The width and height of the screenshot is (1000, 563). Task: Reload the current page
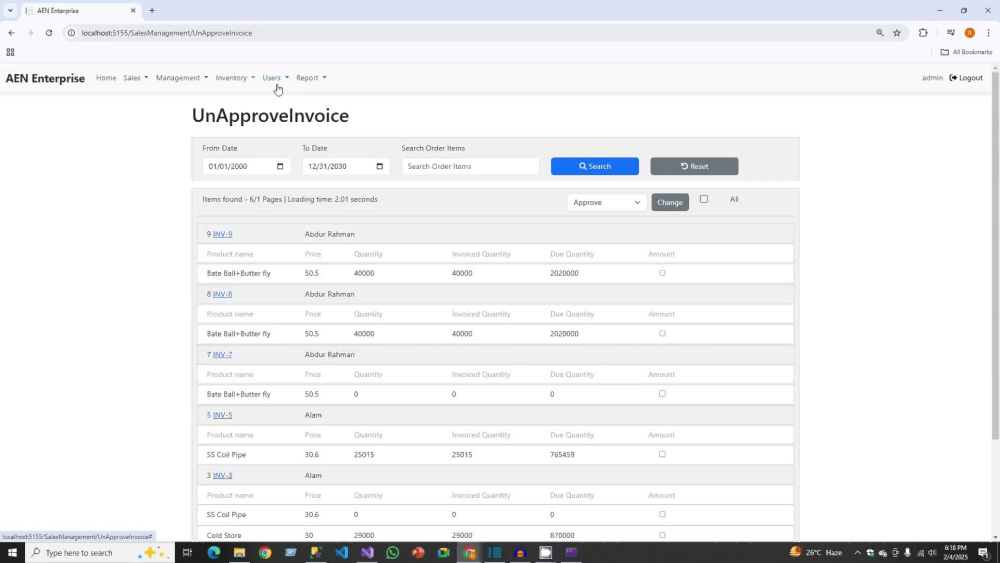[x=48, y=33]
